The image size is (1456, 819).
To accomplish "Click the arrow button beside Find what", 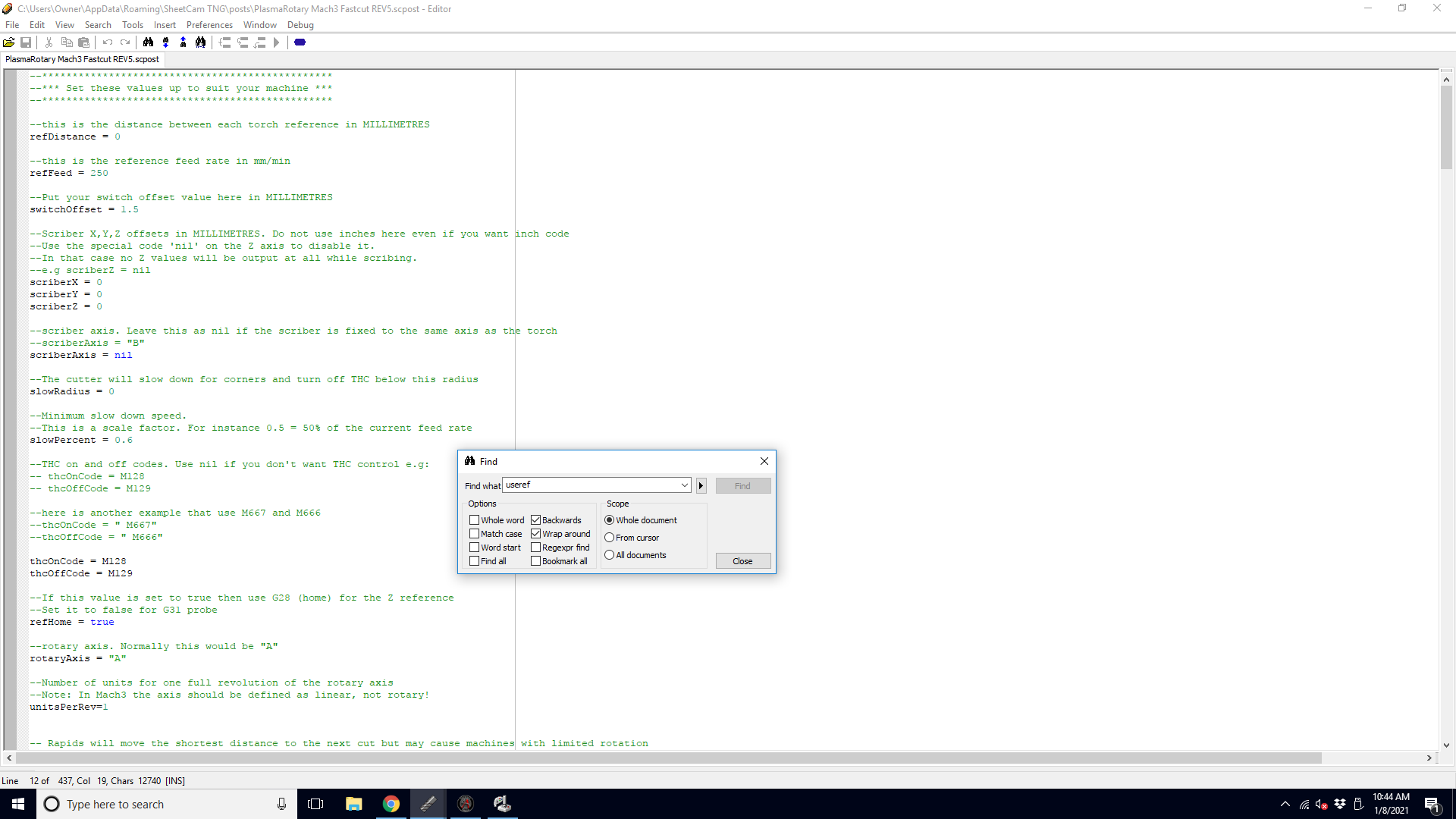I will [701, 486].
